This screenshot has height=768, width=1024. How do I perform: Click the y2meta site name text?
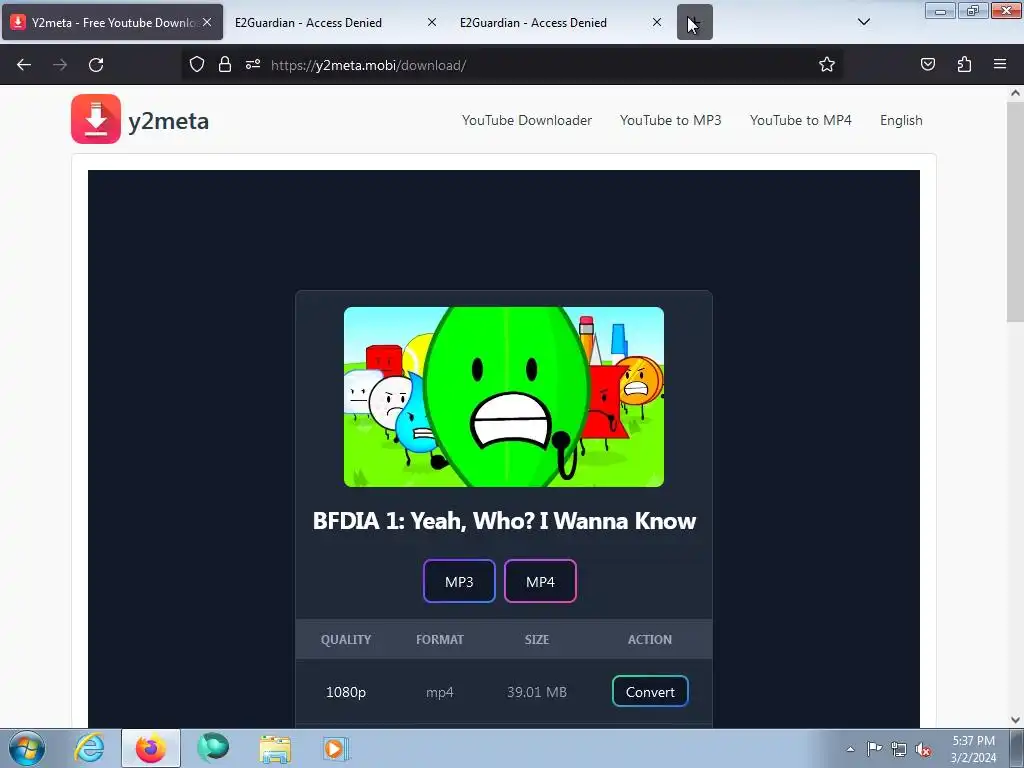tap(168, 121)
